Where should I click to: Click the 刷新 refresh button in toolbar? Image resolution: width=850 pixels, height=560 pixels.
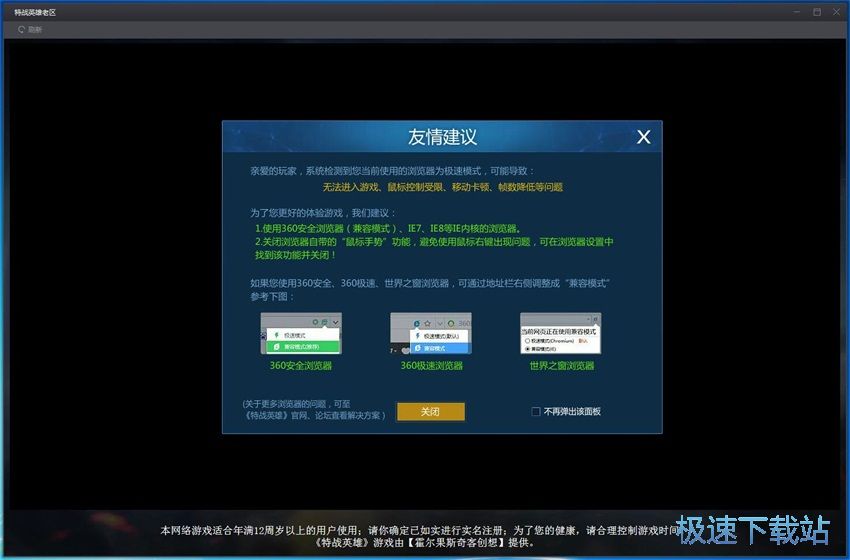pos(30,29)
